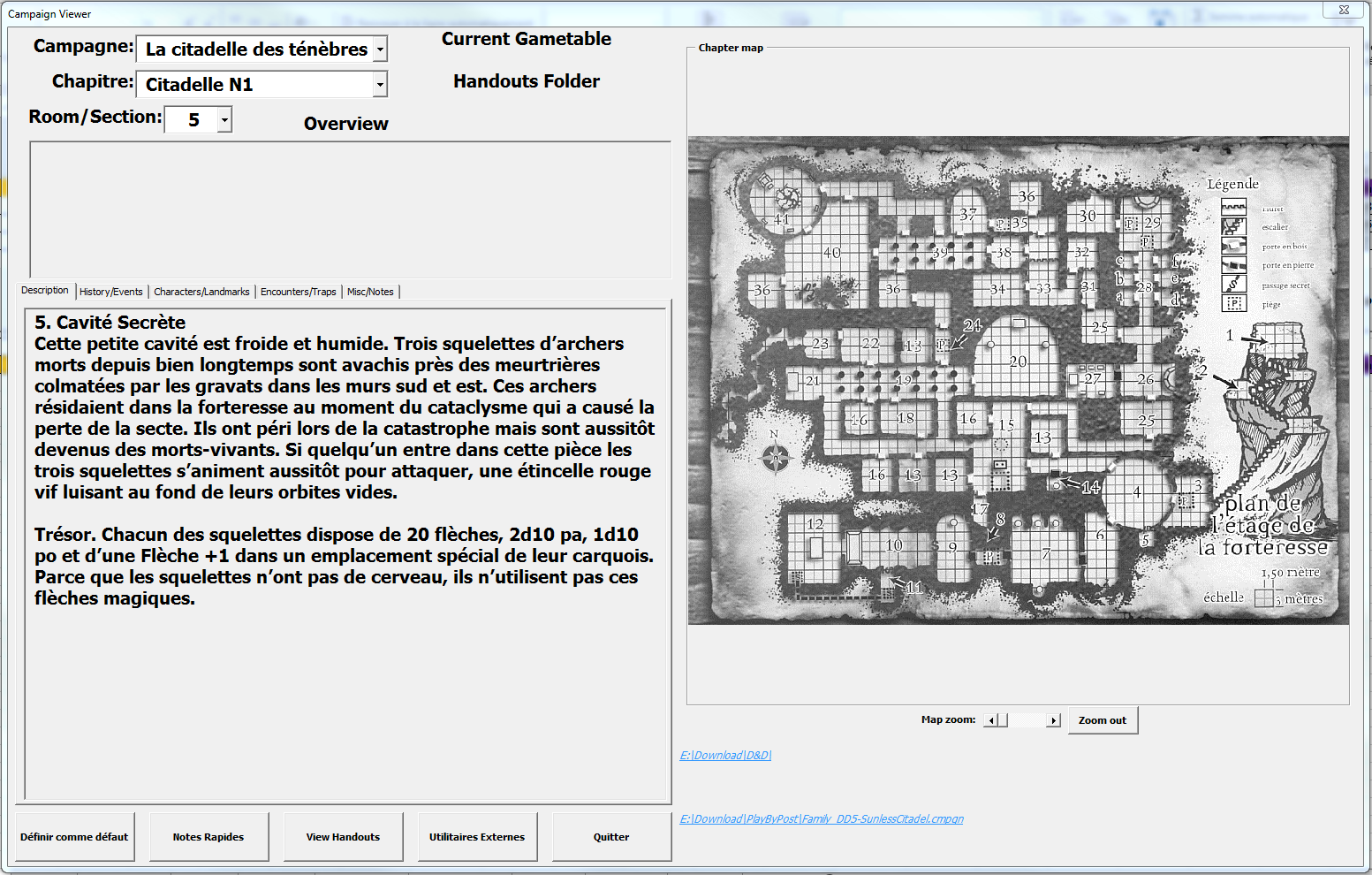Click the porte en bois legend icon
Viewport: 1372px width, 875px height.
coord(1233,246)
